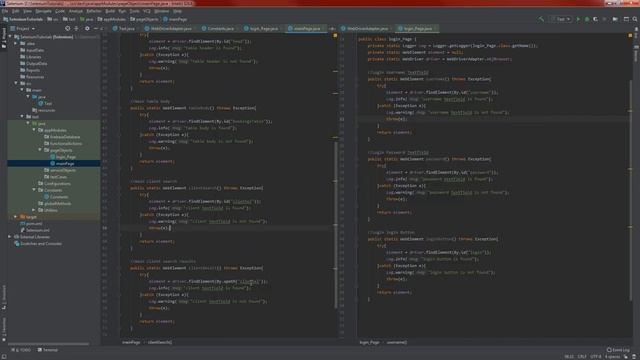This screenshot has height=360, width=640.
Task: Select the right pane WebDriverAdapter.java tab
Action: click(366, 29)
